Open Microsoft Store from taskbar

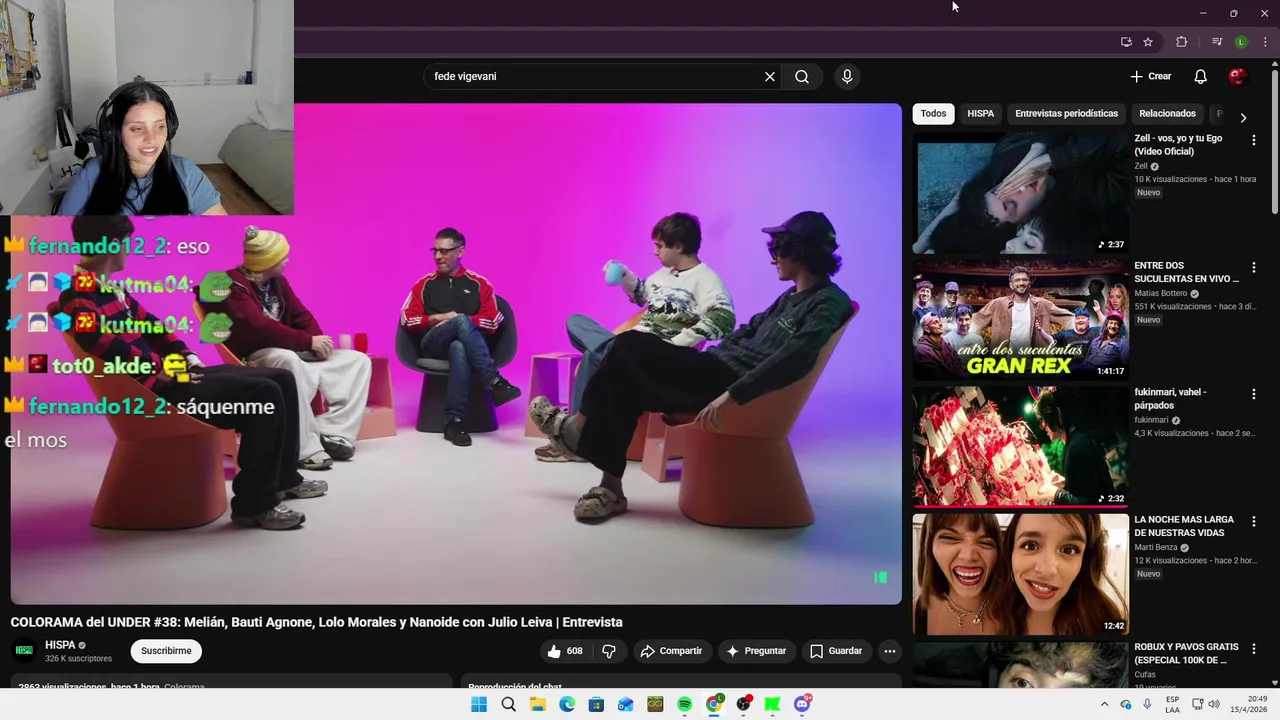(596, 704)
